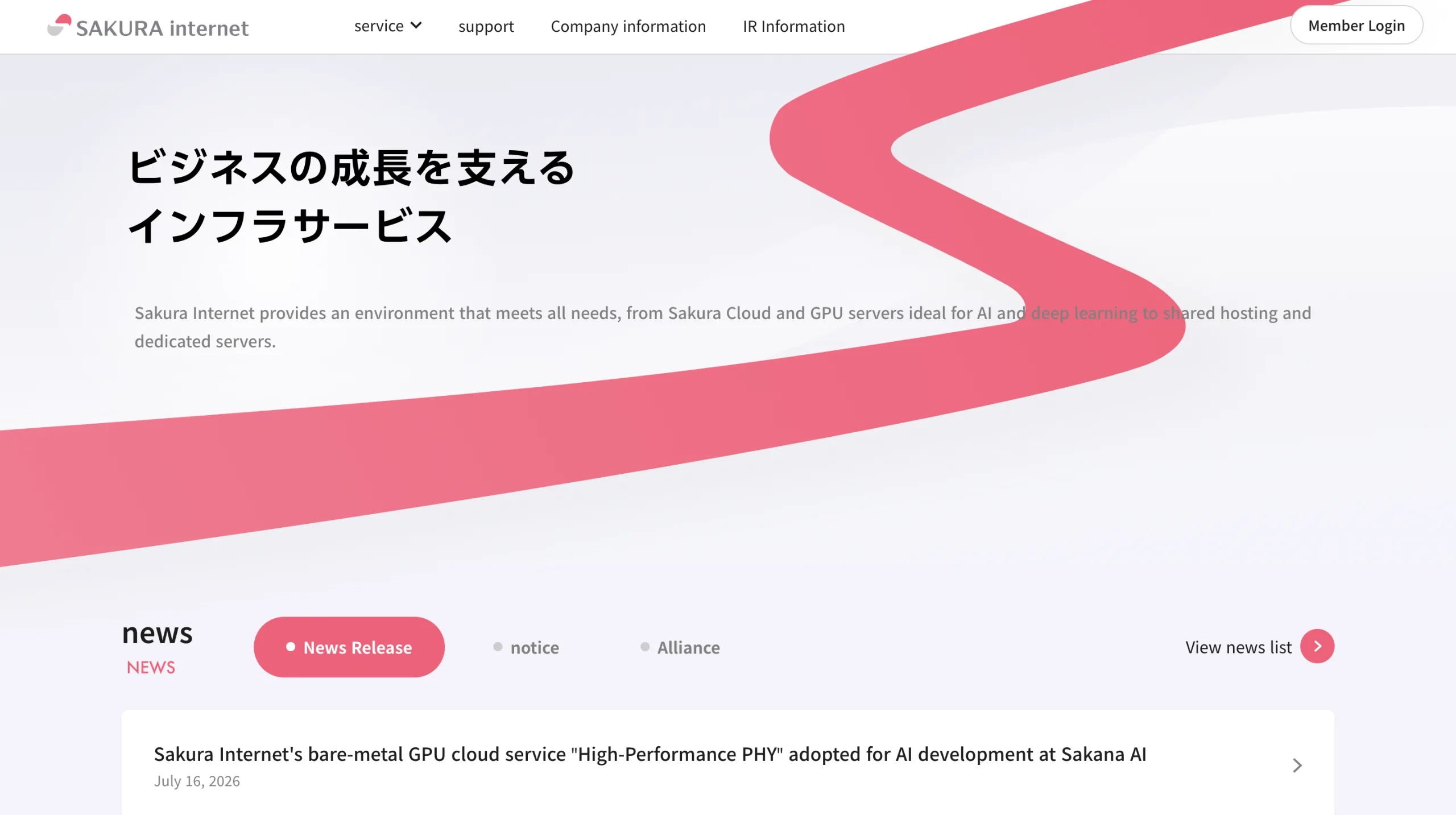Viewport: 1456px width, 815px height.
Task: Open IR Information
Action: point(793,26)
